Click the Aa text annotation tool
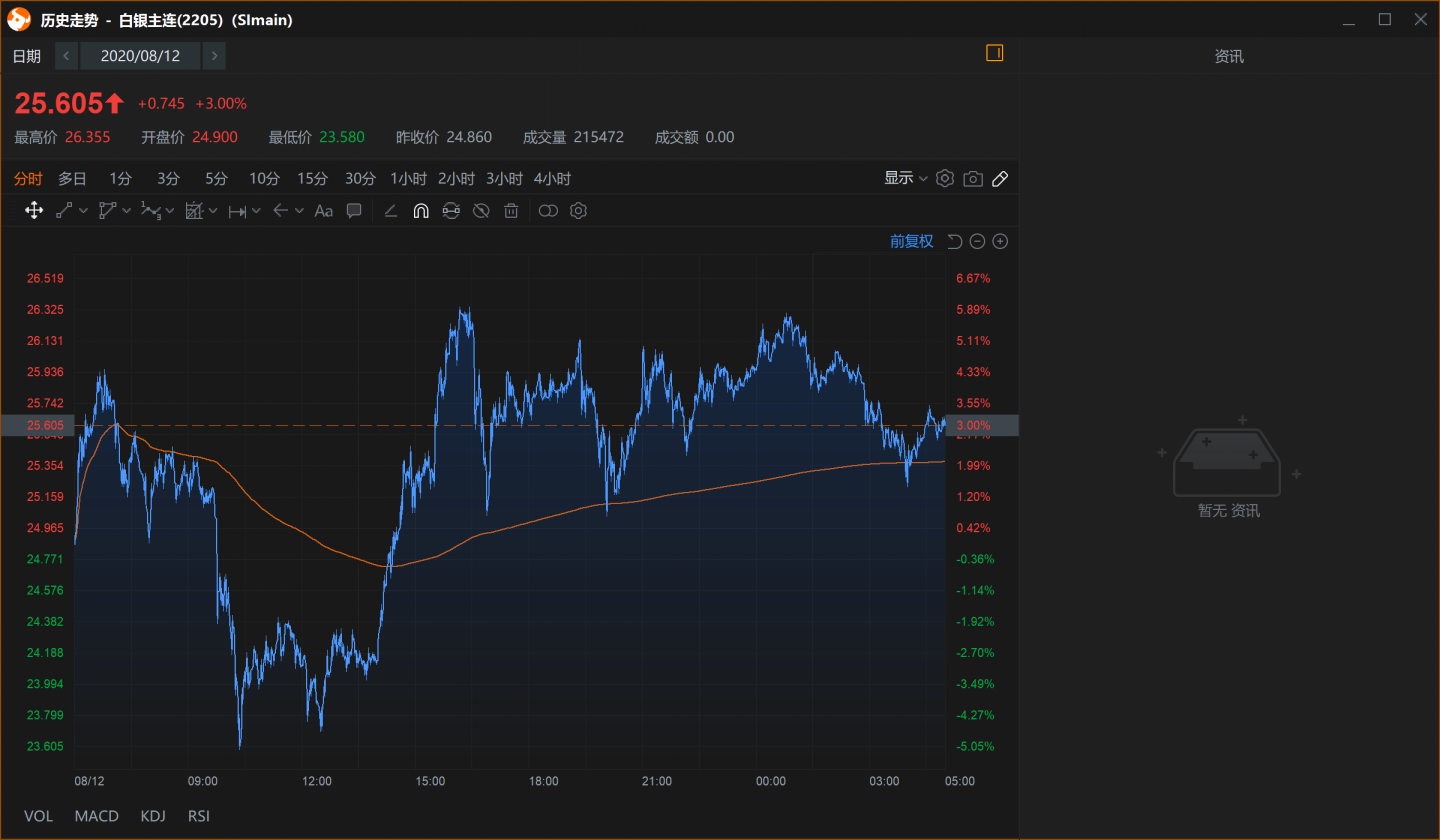The image size is (1440, 840). (x=323, y=211)
